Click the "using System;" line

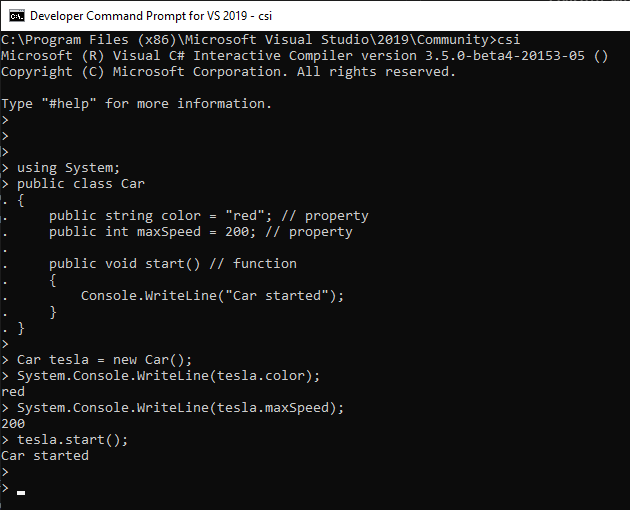69,168
